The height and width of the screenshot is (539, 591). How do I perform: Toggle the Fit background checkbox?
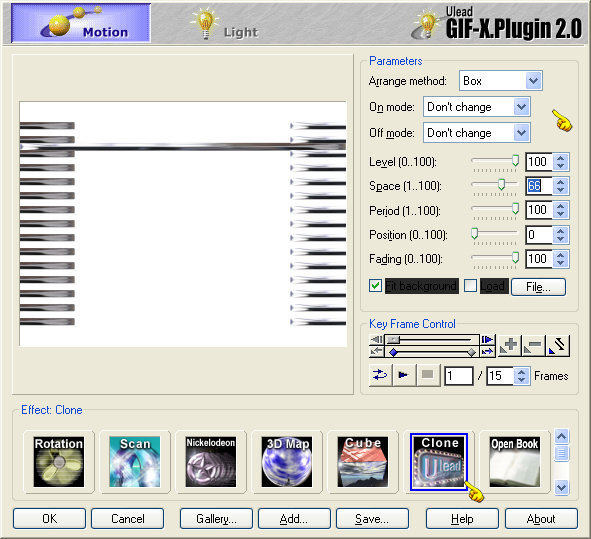[375, 286]
